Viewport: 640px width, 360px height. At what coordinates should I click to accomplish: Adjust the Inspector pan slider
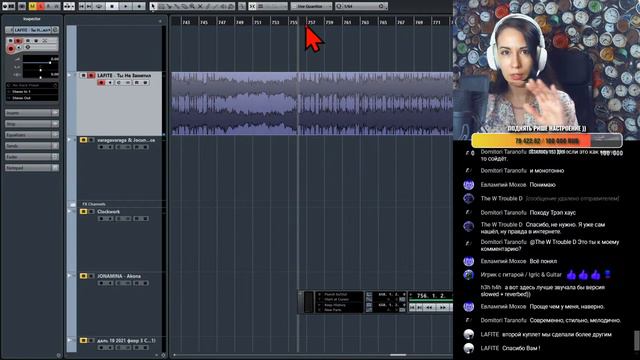[40, 70]
